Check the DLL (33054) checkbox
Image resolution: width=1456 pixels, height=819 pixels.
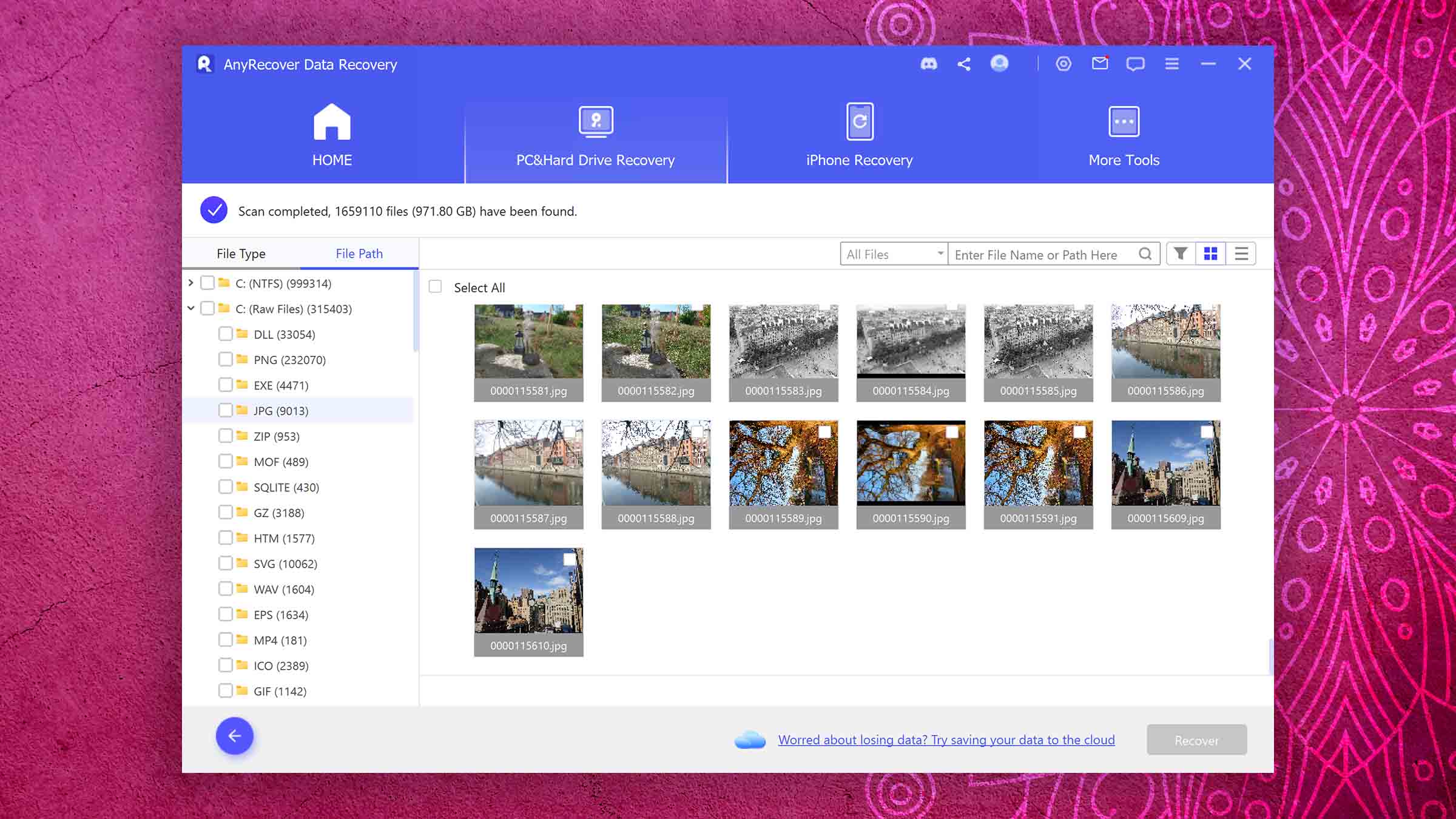coord(226,334)
